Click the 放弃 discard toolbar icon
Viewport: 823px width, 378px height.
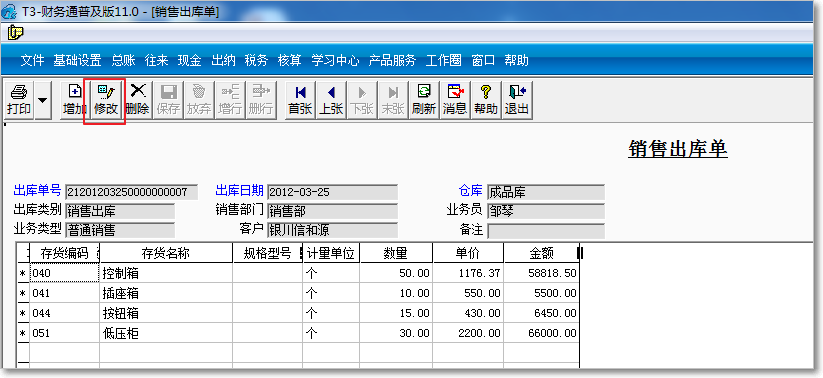click(199, 100)
